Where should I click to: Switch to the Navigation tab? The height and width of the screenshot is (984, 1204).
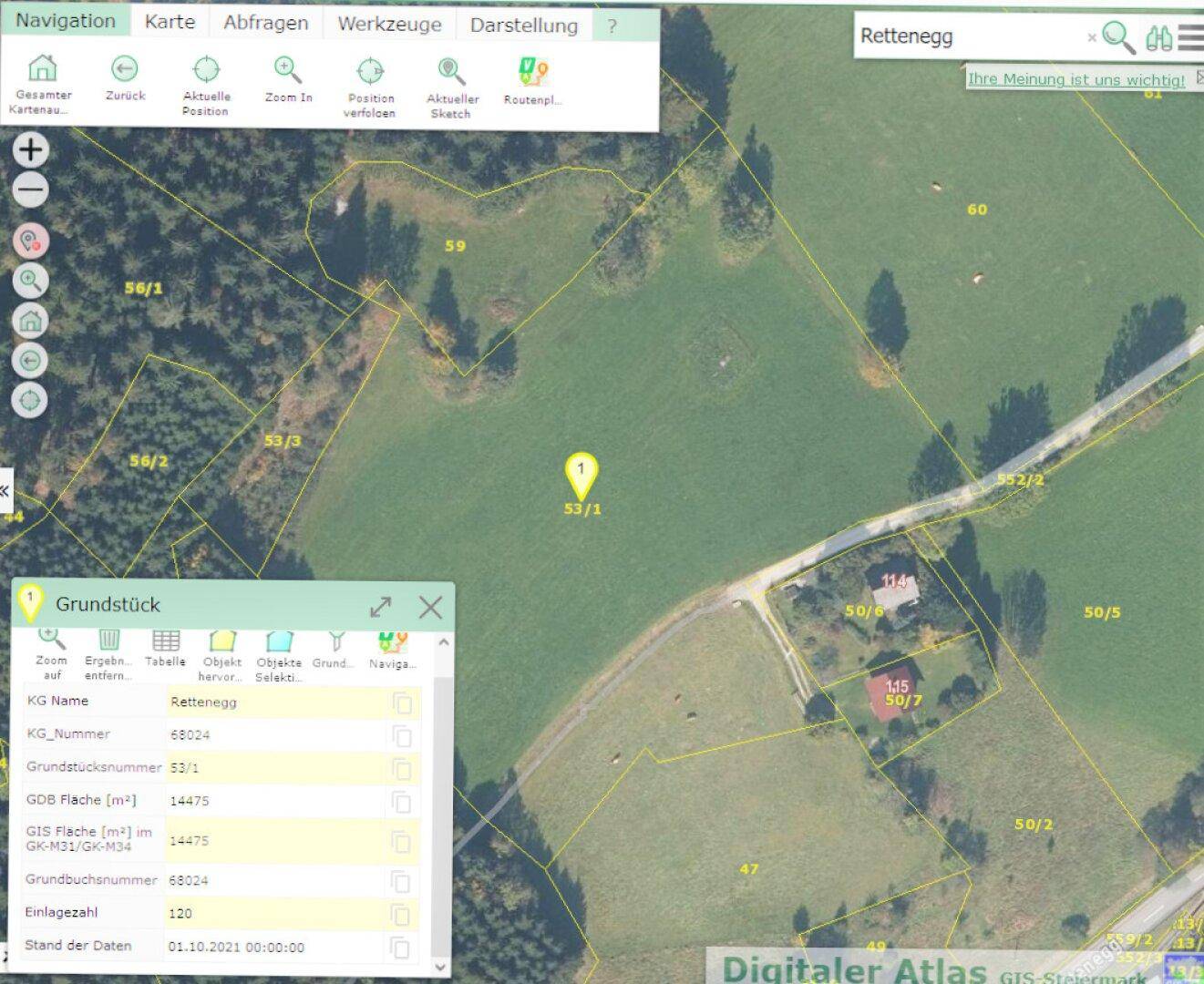66,21
